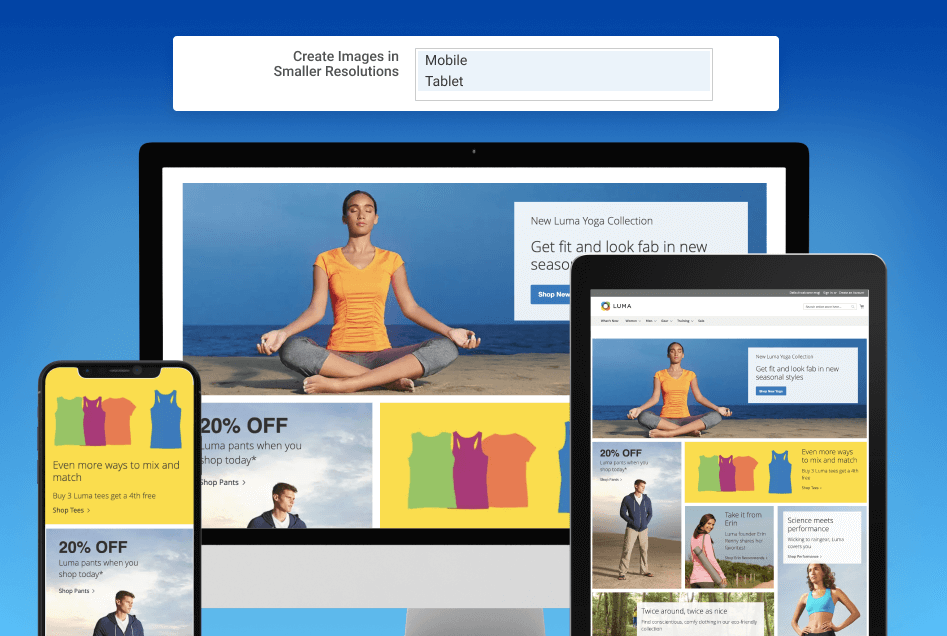The width and height of the screenshot is (947, 636).
Task: Open the Gear dropdown menu
Action: [x=666, y=320]
